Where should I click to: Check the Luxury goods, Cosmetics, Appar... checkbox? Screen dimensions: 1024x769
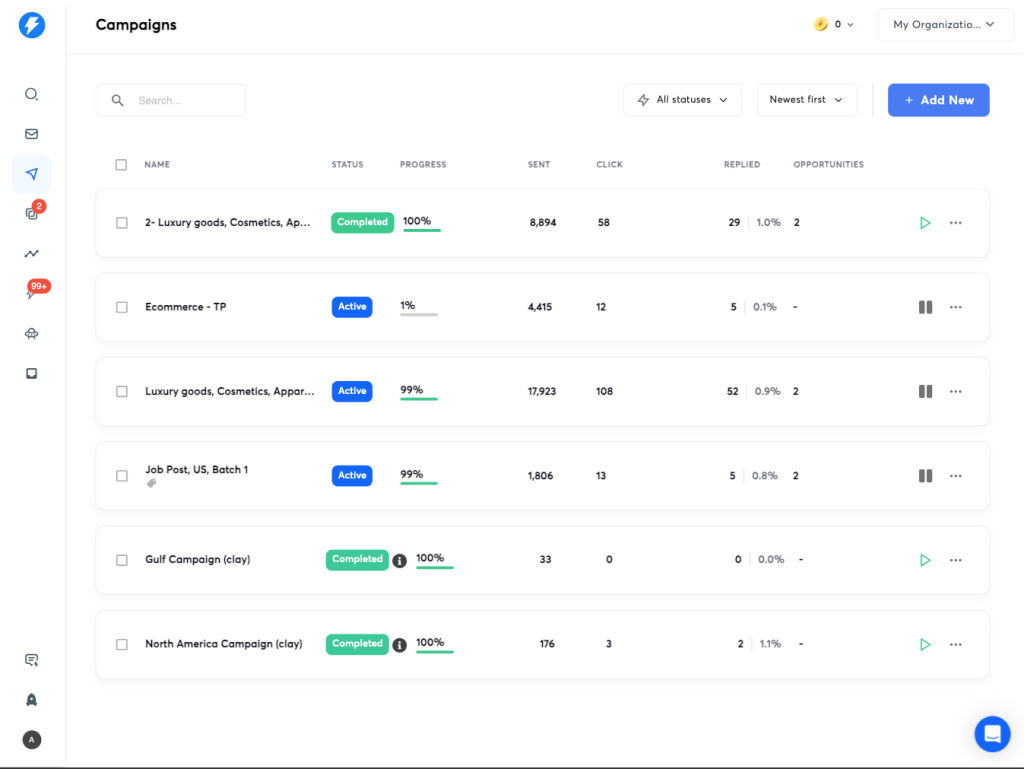(122, 391)
